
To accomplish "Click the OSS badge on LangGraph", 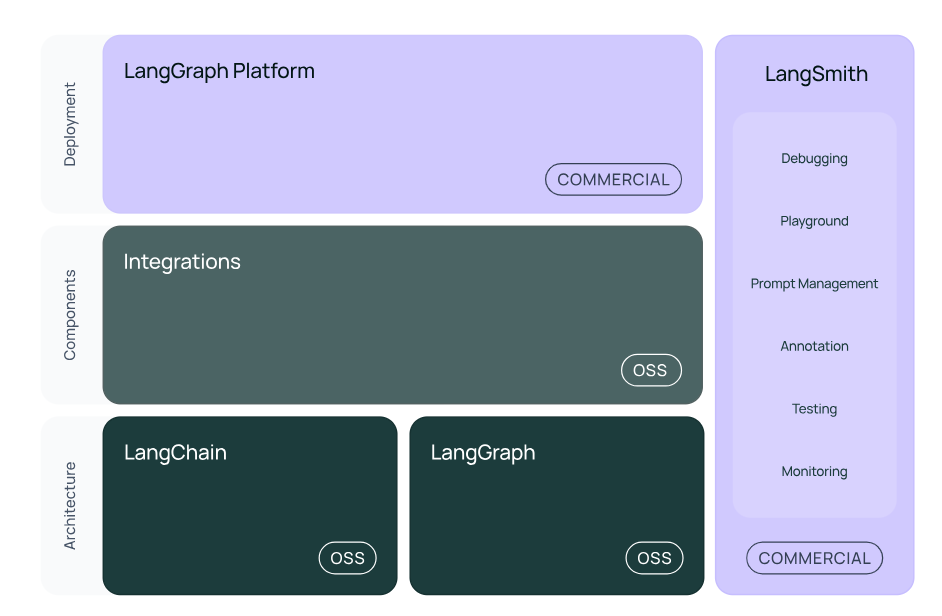I will [x=654, y=558].
